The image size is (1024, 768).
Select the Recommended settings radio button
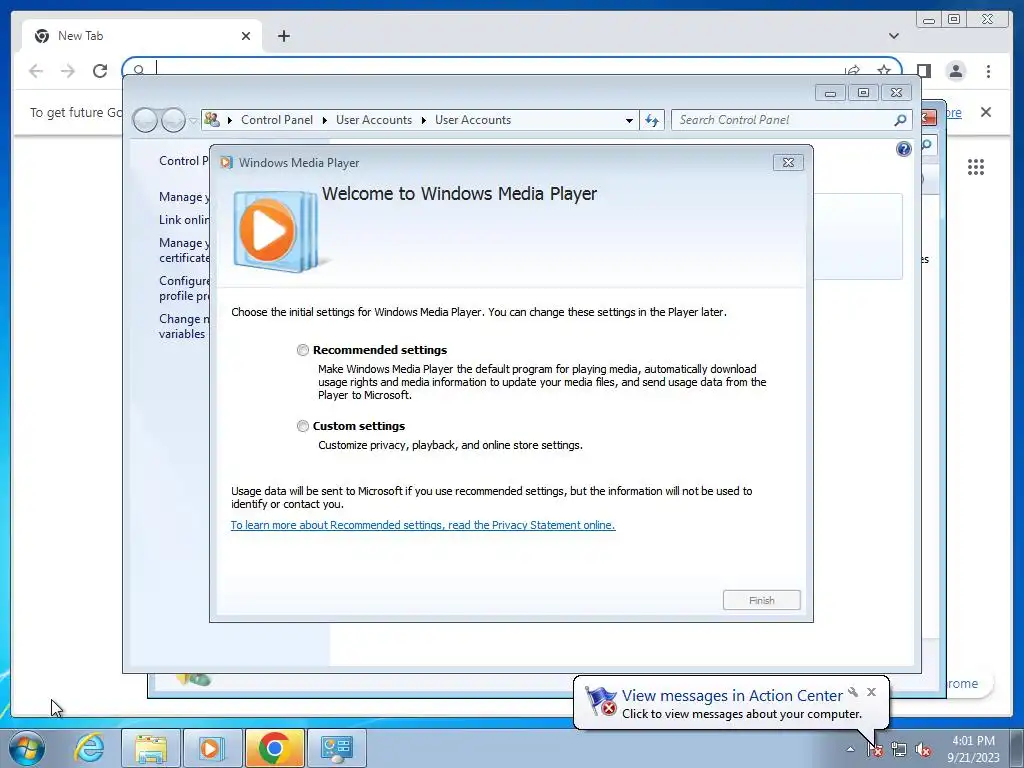[302, 350]
